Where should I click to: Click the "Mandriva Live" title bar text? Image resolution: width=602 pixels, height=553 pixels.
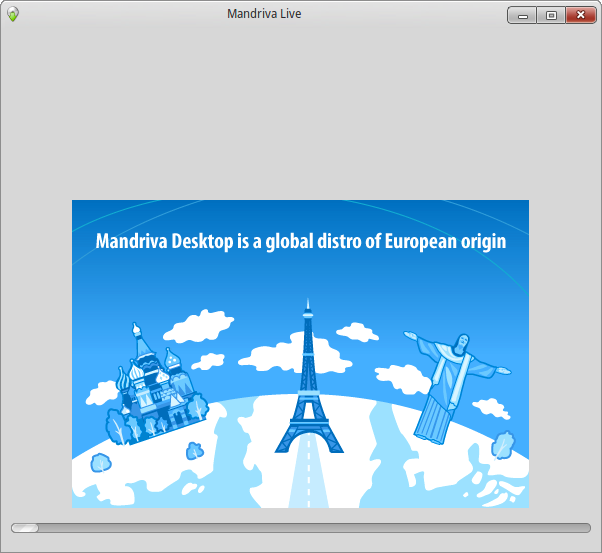[264, 14]
